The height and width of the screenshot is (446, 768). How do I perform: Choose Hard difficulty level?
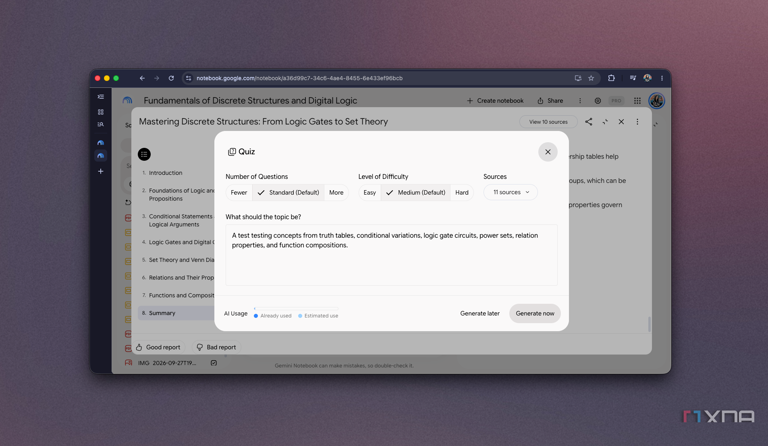(x=462, y=192)
